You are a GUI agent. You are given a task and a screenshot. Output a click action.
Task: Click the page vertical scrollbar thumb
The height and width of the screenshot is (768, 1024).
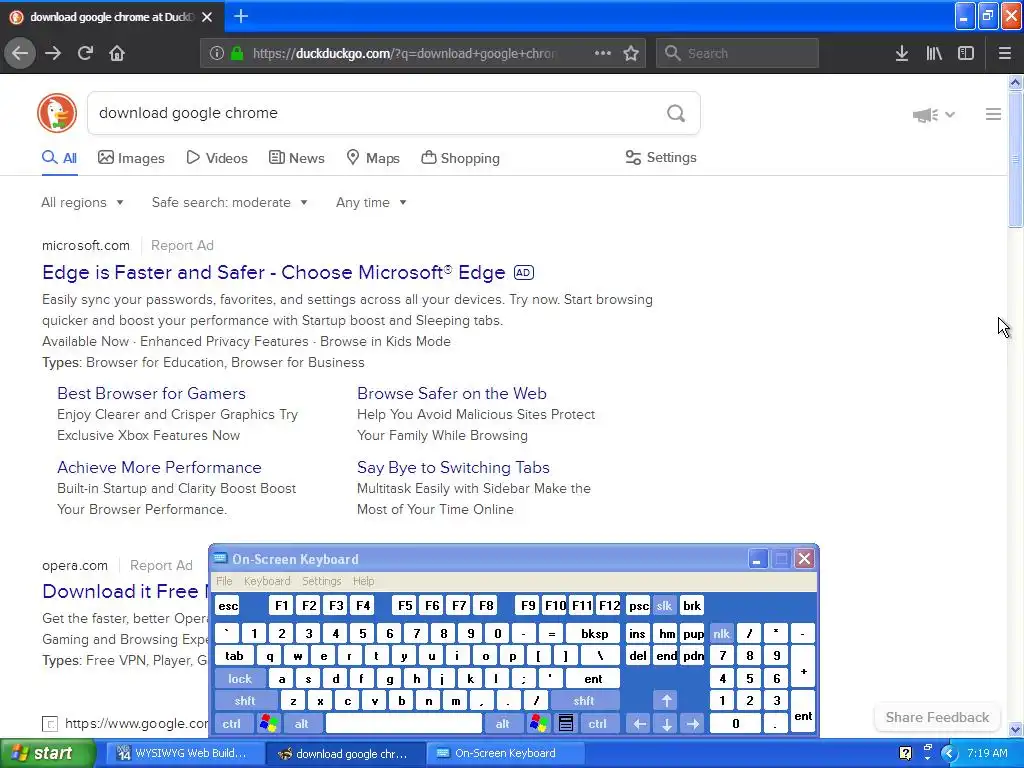pos(1015,159)
